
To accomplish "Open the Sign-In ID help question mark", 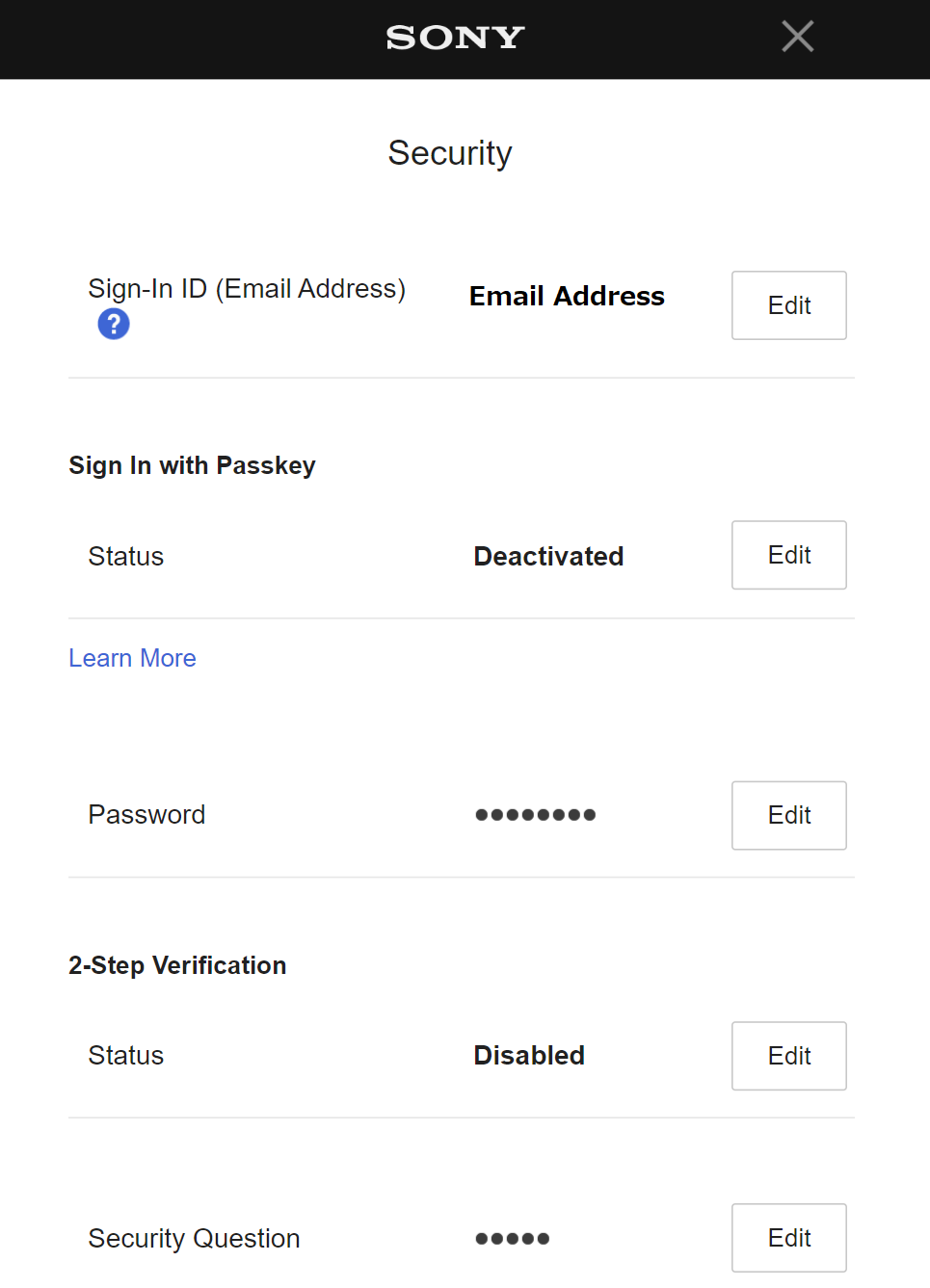I will click(114, 325).
